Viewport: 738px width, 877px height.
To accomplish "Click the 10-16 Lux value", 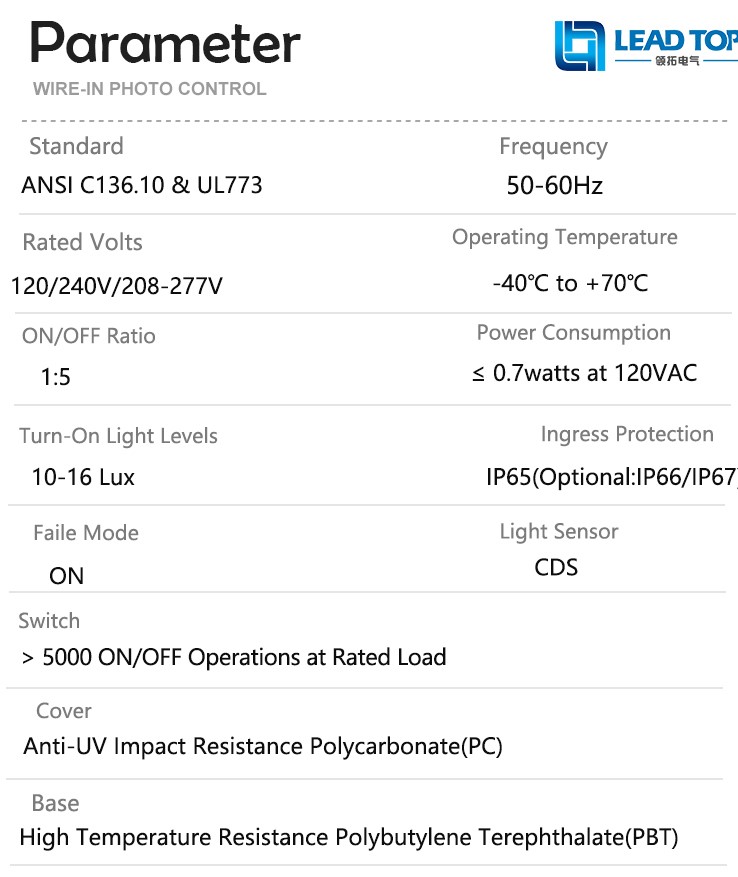I will [x=83, y=477].
